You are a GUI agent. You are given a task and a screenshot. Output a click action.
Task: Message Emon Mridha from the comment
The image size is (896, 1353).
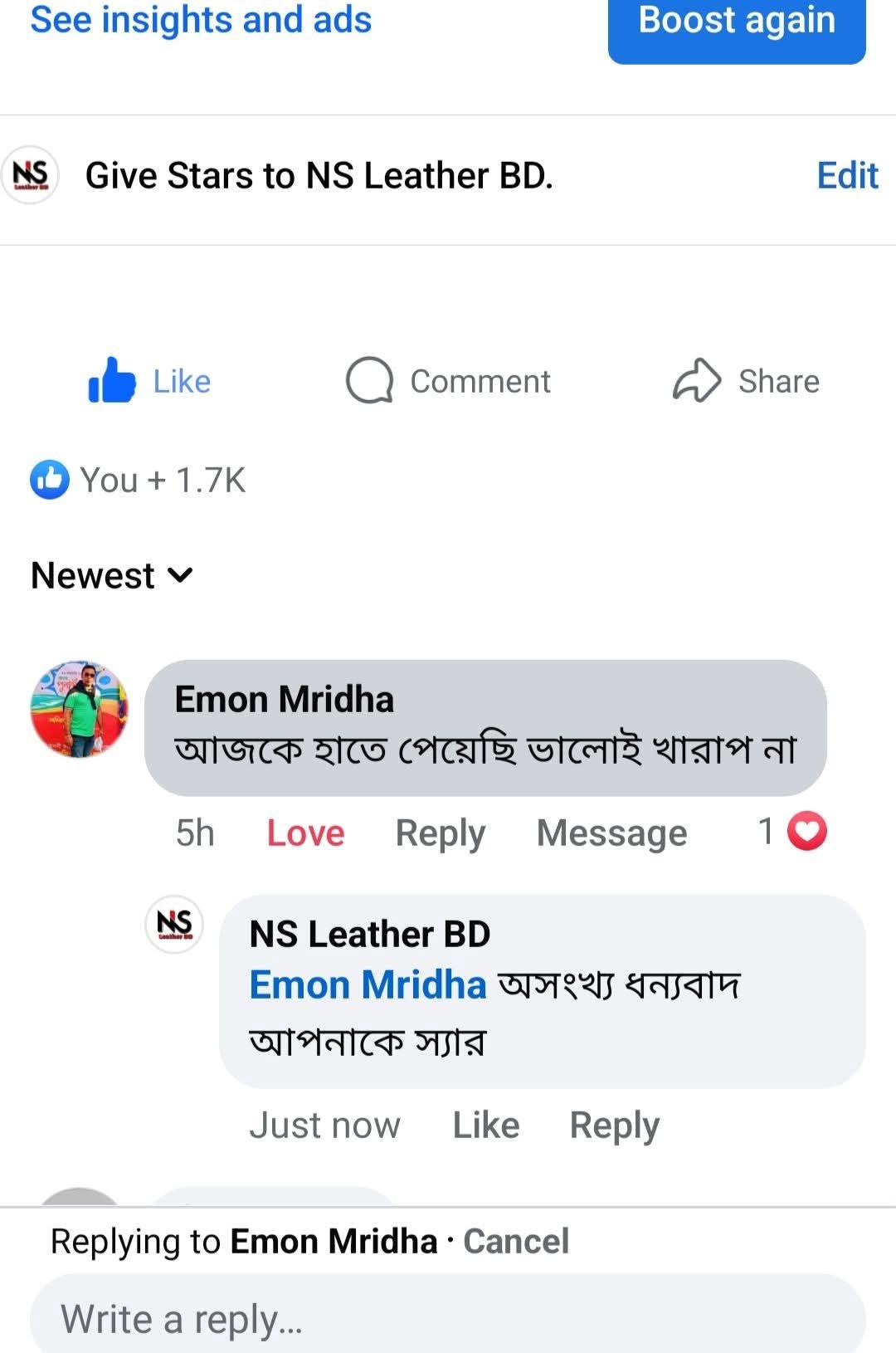tap(611, 833)
